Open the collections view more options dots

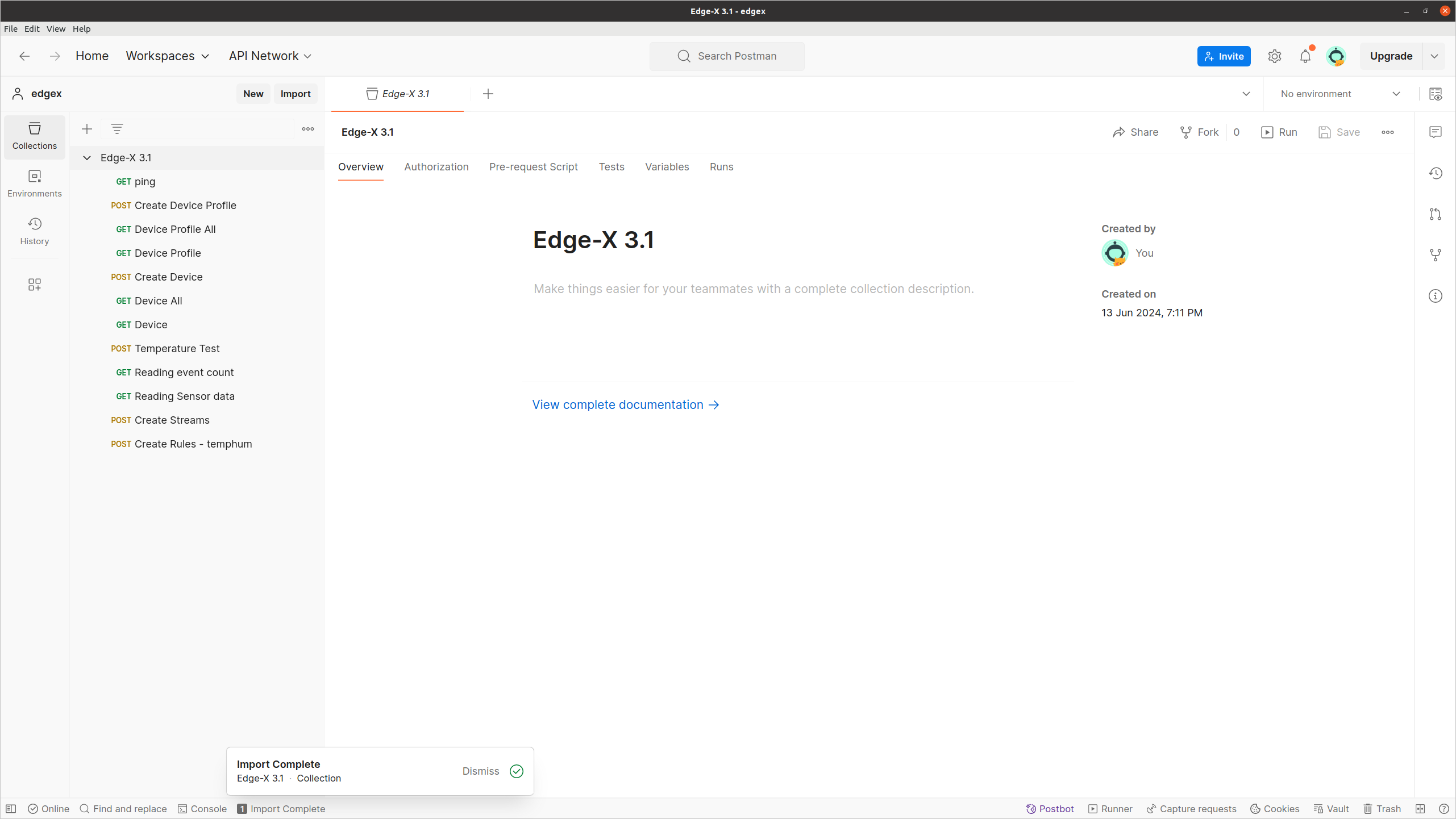coord(308,129)
